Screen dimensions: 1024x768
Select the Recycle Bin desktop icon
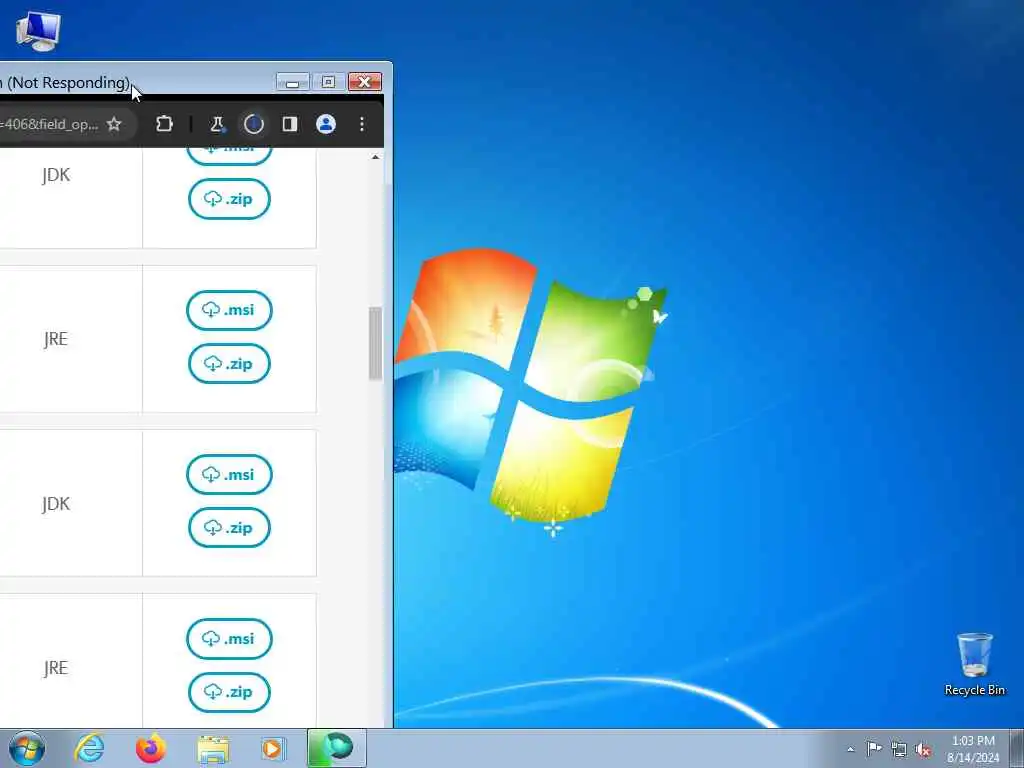coord(974,664)
